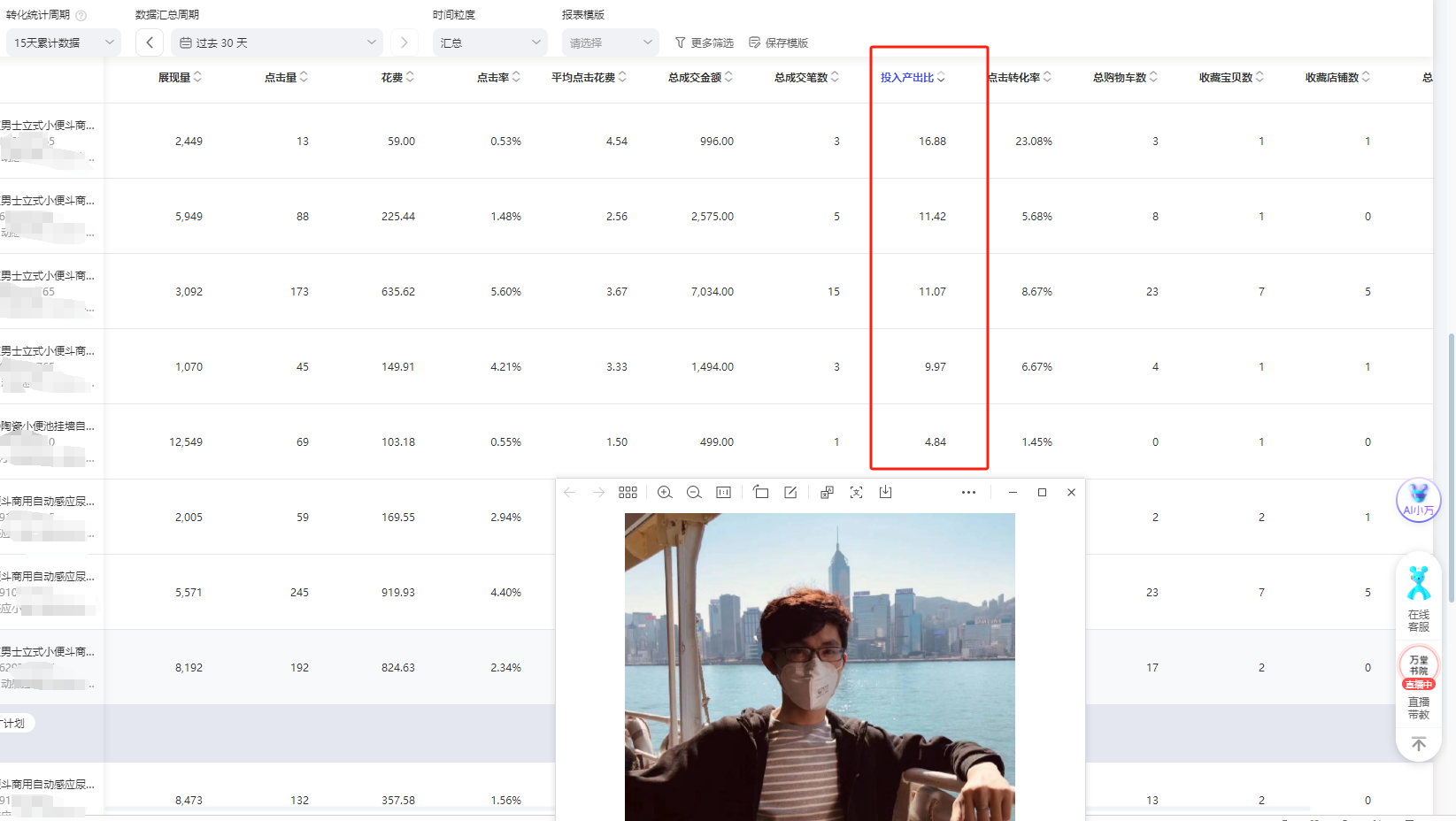
Task: Zoom in on the photo viewer image
Action: pyautogui.click(x=665, y=493)
